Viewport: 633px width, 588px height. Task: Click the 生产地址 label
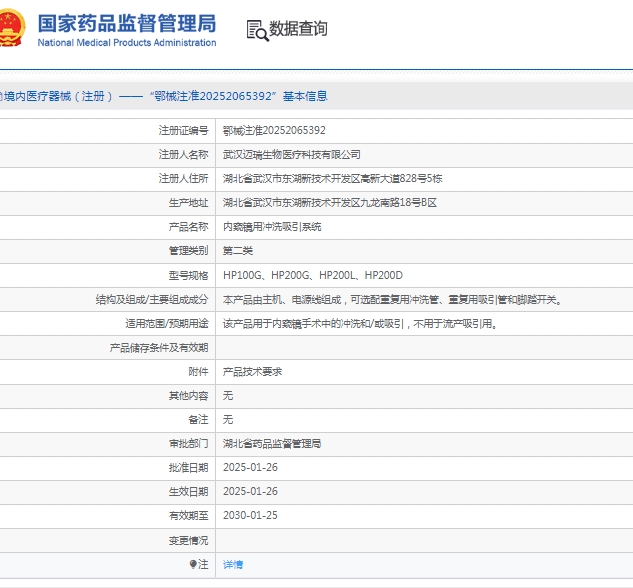[x=189, y=203]
